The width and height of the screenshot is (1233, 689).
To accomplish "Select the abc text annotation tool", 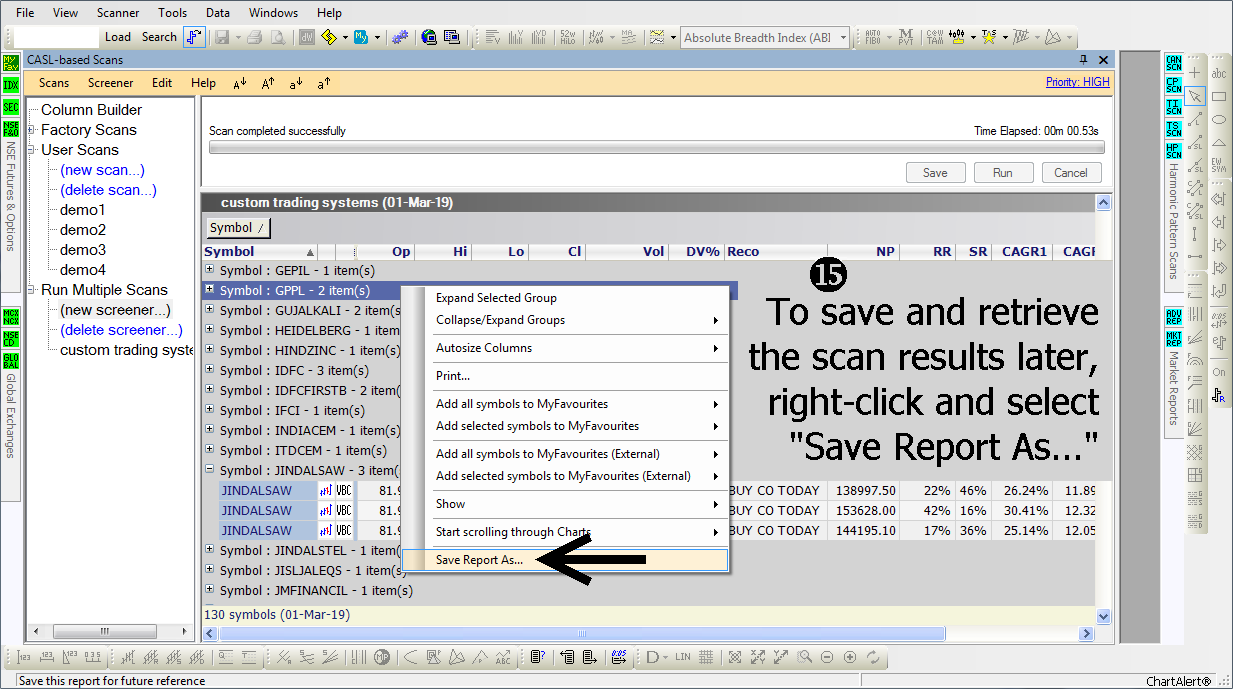I will coord(1219,73).
